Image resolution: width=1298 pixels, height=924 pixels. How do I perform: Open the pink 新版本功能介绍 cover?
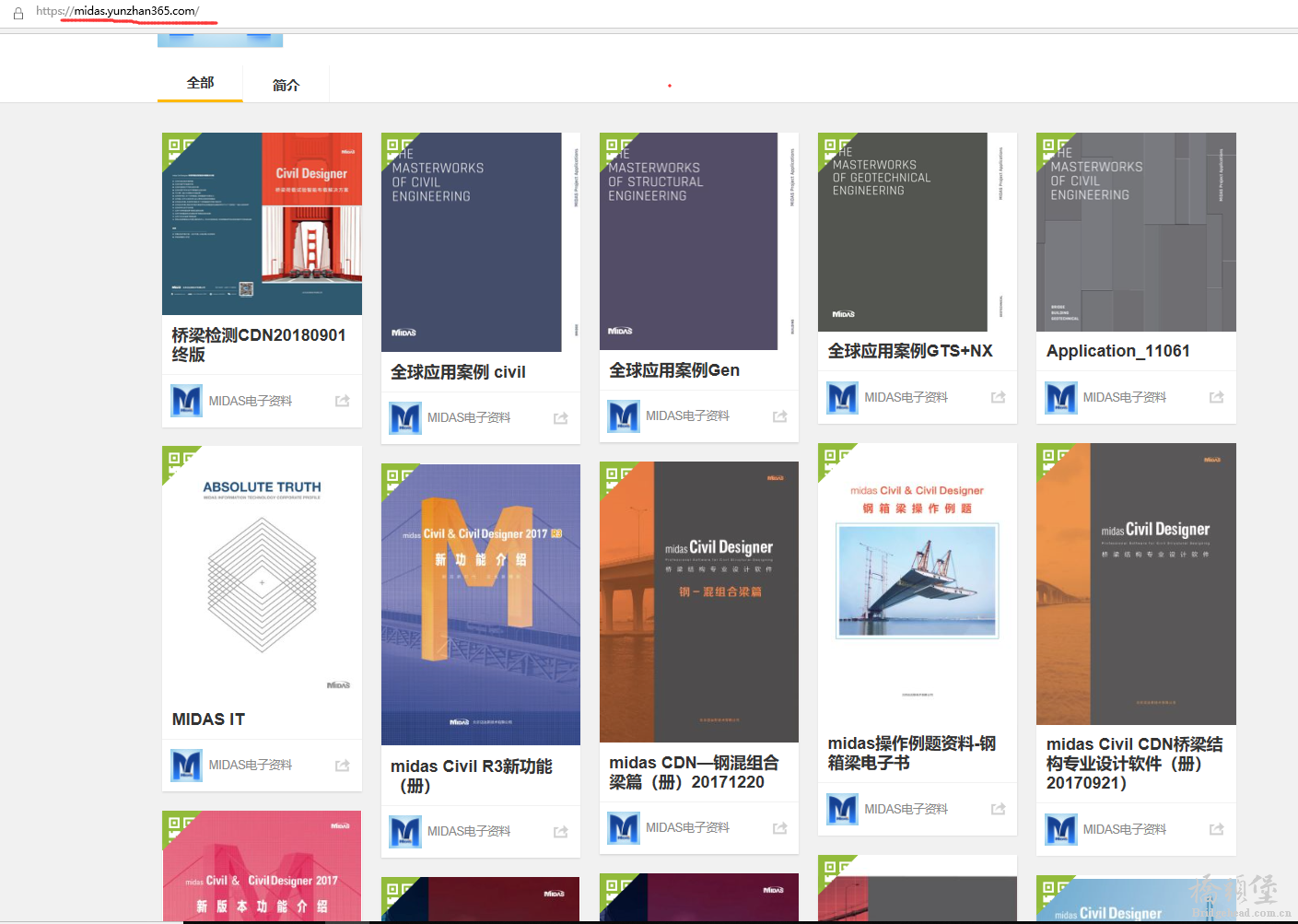262,866
